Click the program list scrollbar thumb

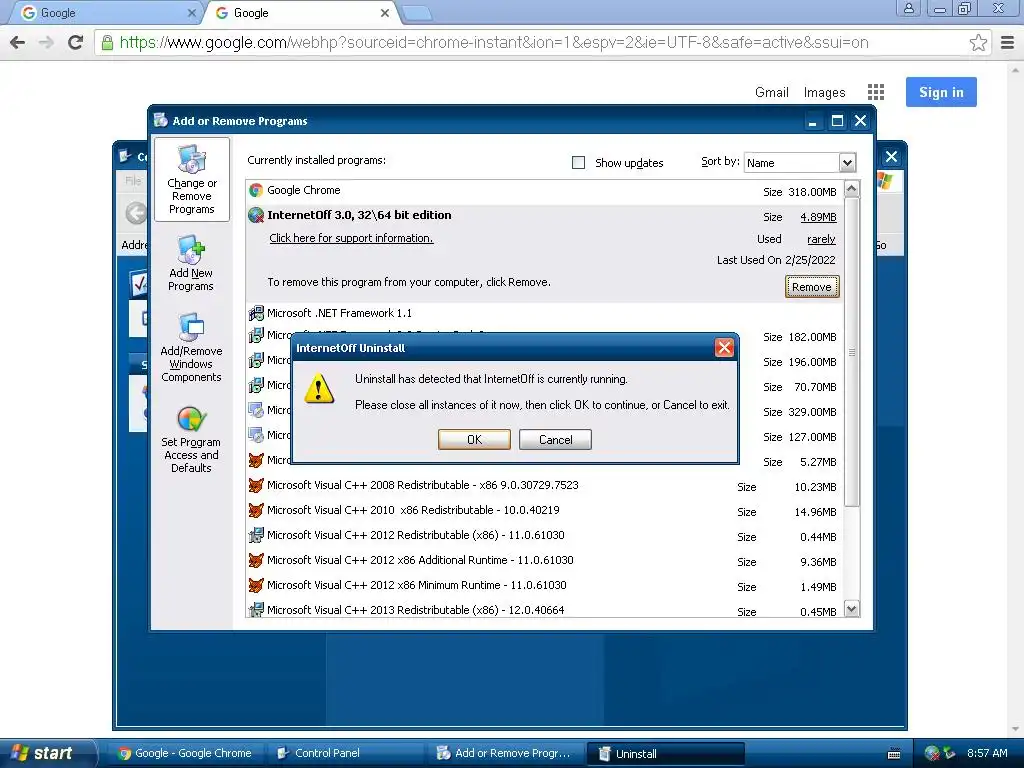(852, 353)
